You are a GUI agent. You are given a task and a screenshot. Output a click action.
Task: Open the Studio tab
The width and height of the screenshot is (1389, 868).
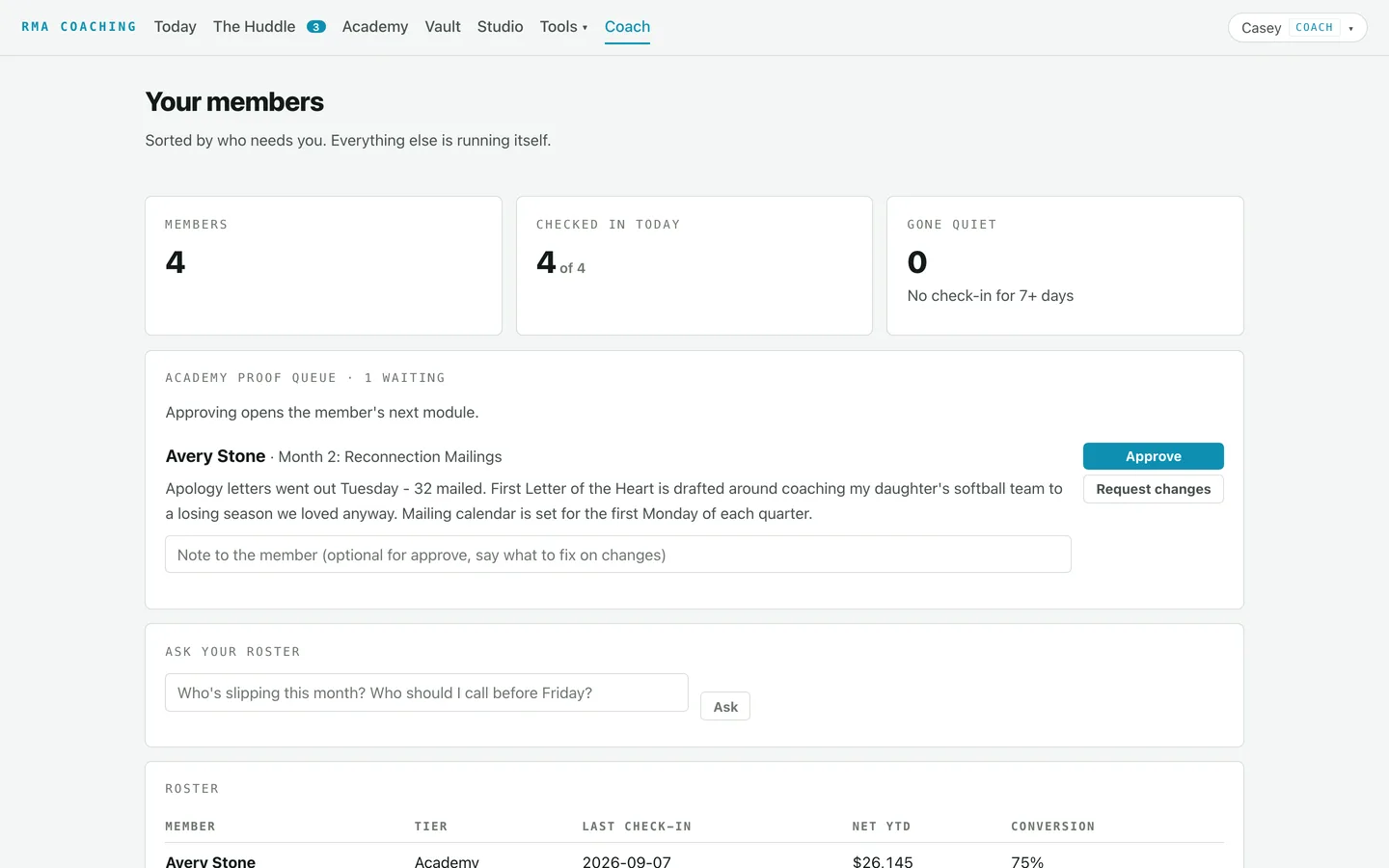(500, 27)
